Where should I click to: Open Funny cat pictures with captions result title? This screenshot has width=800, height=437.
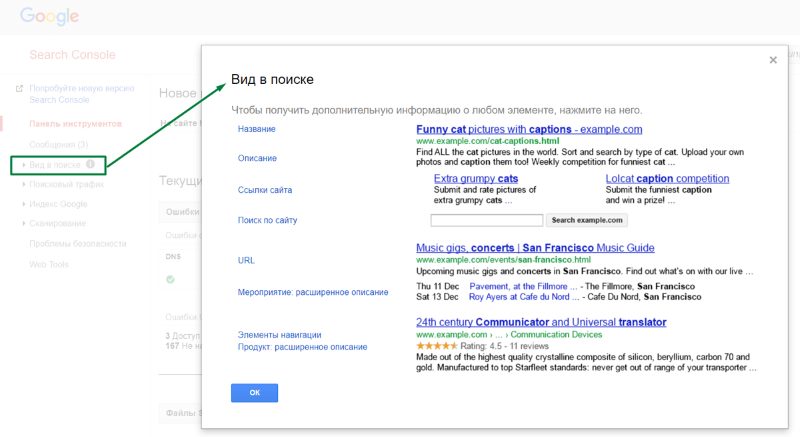tap(529, 130)
